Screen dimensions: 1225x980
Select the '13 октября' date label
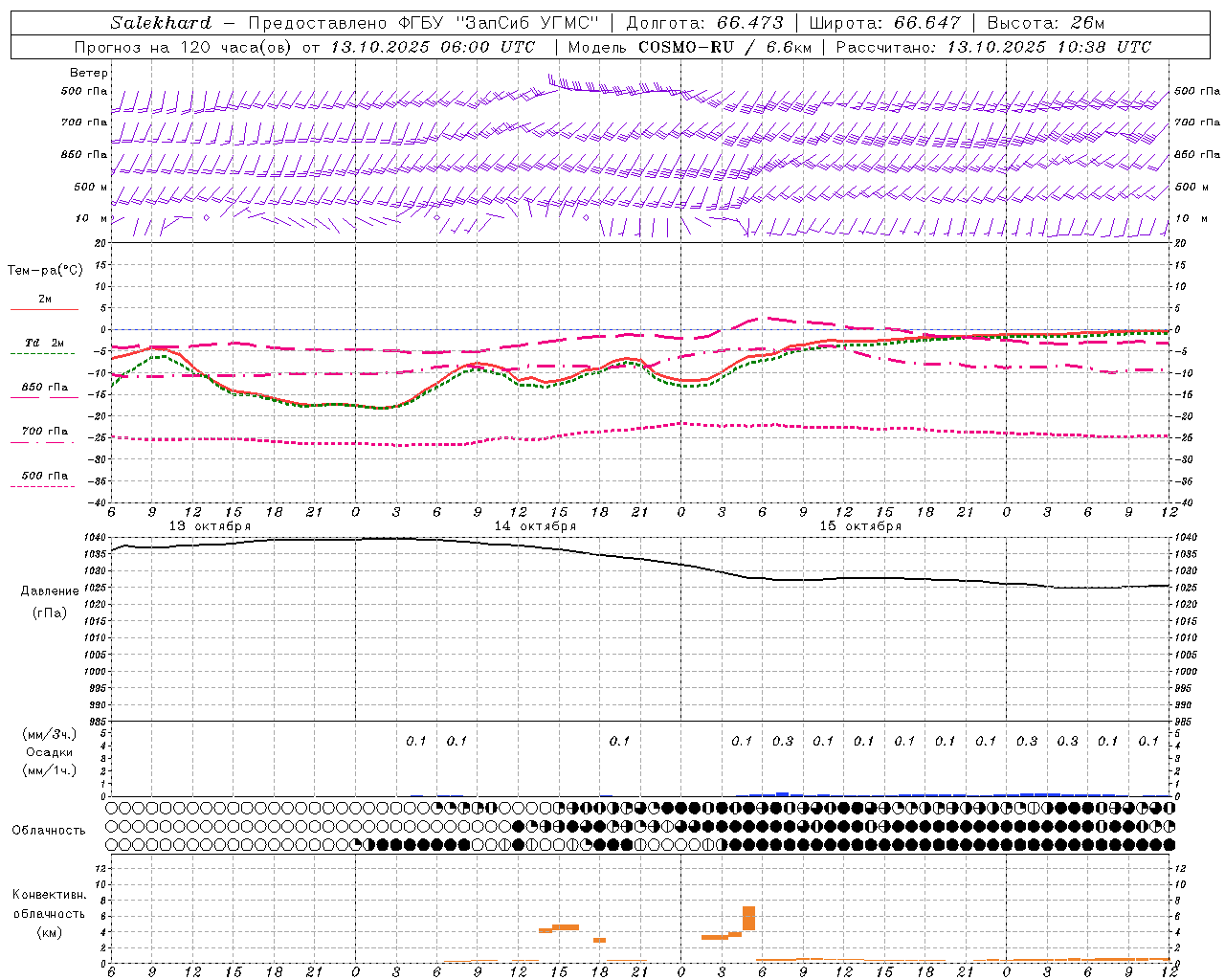coord(210,526)
